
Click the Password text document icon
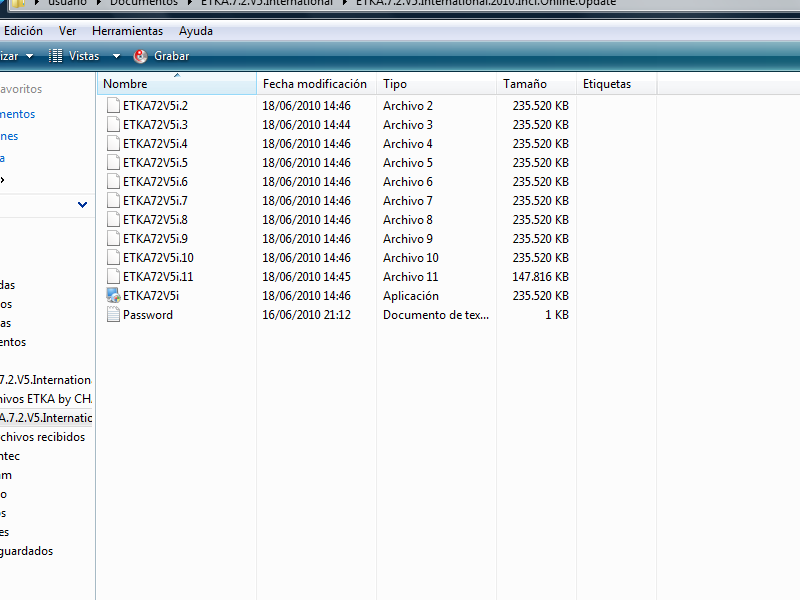coord(113,315)
